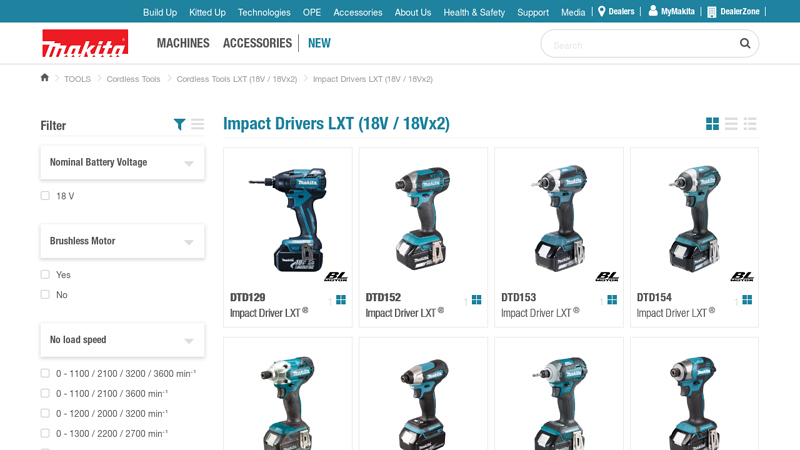Open the DTD153 product image
Viewport: 800px width, 450px height.
click(x=559, y=218)
